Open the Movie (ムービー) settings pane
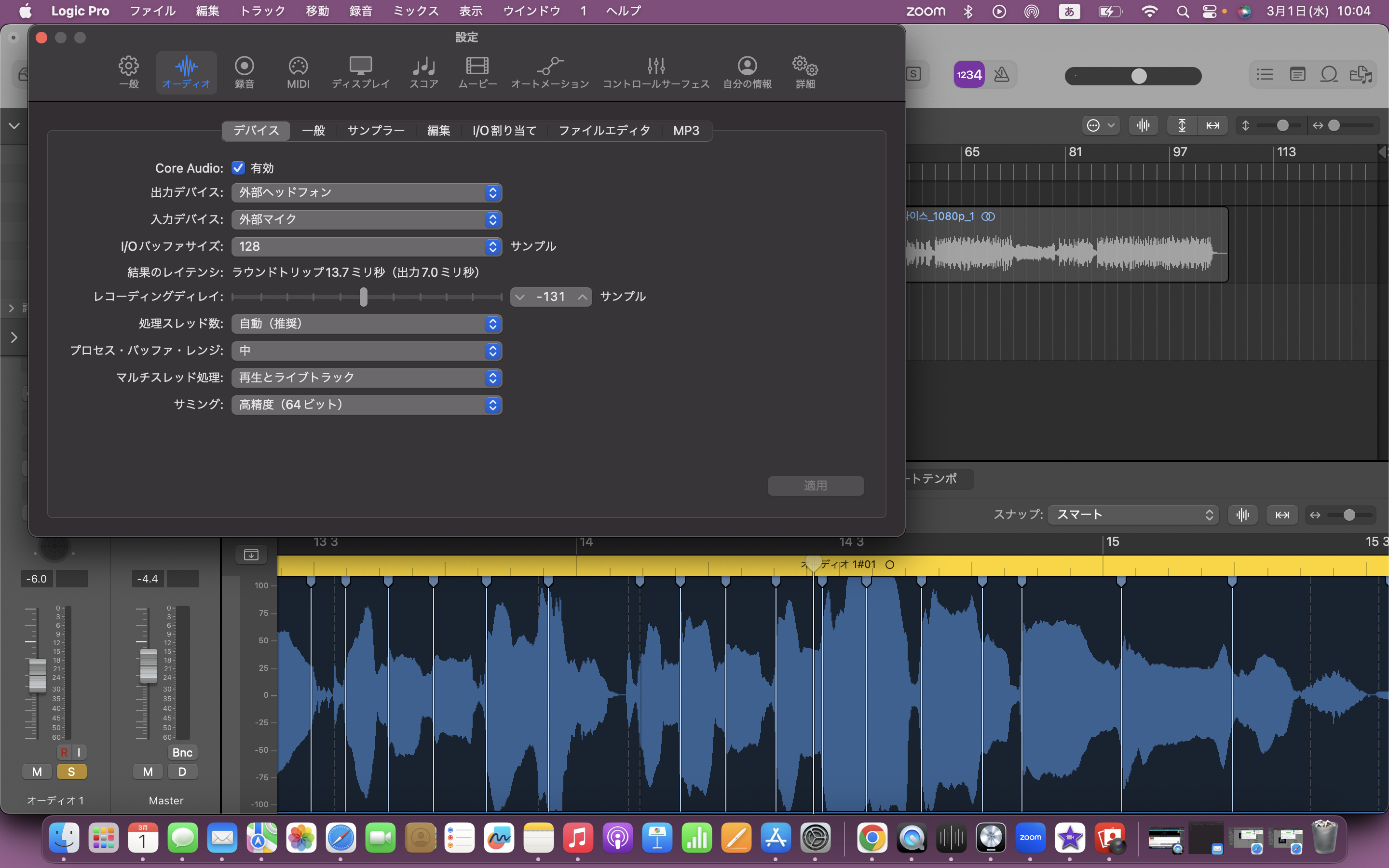Image resolution: width=1389 pixels, height=868 pixels. click(477, 72)
